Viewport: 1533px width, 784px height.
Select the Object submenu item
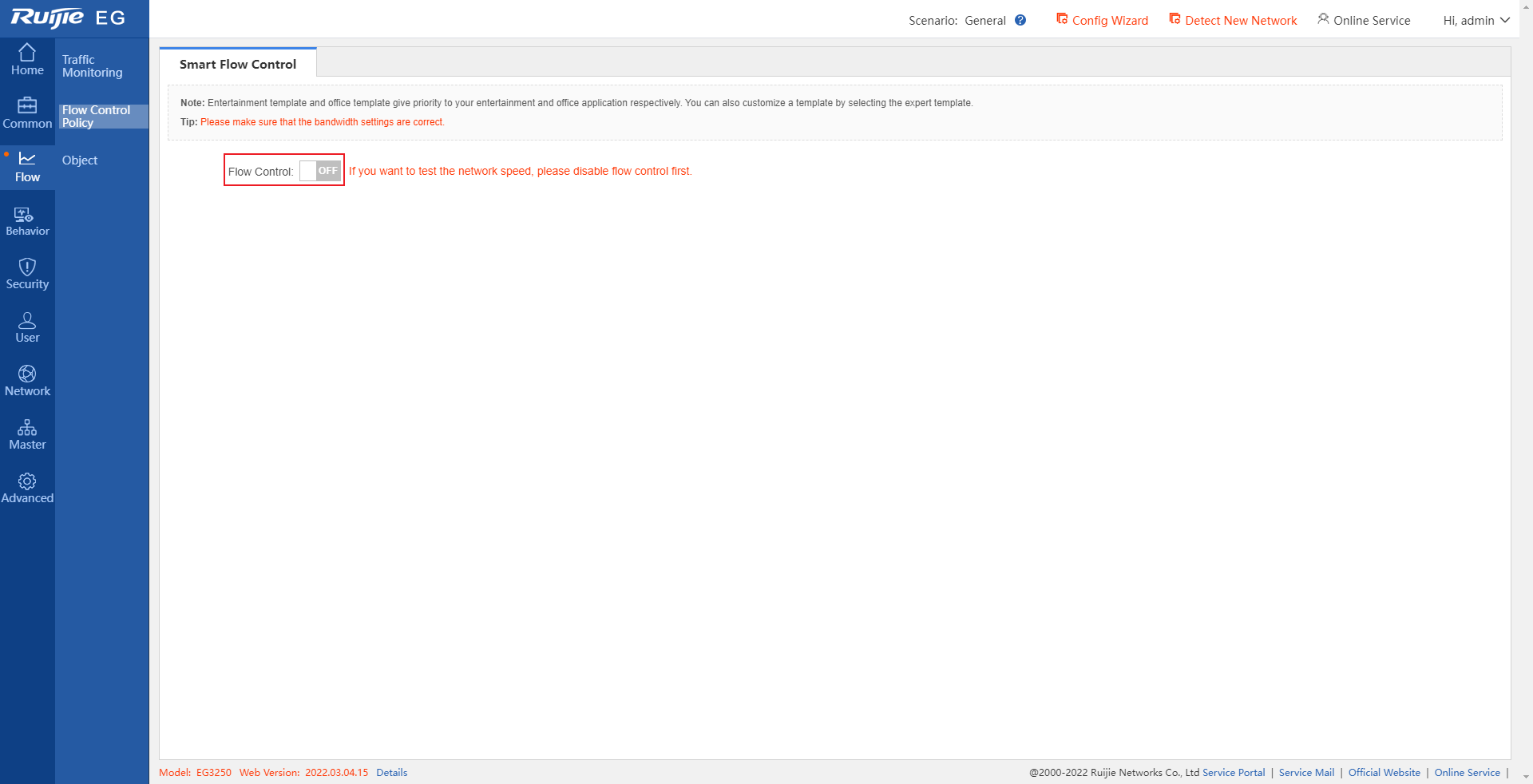point(80,160)
